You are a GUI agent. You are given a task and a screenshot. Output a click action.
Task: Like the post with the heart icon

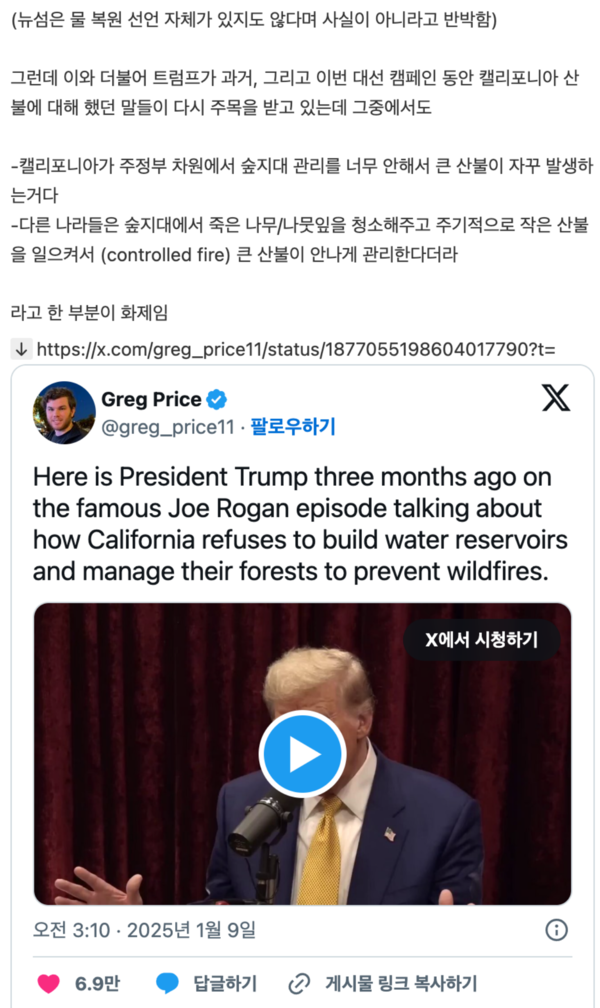48,983
